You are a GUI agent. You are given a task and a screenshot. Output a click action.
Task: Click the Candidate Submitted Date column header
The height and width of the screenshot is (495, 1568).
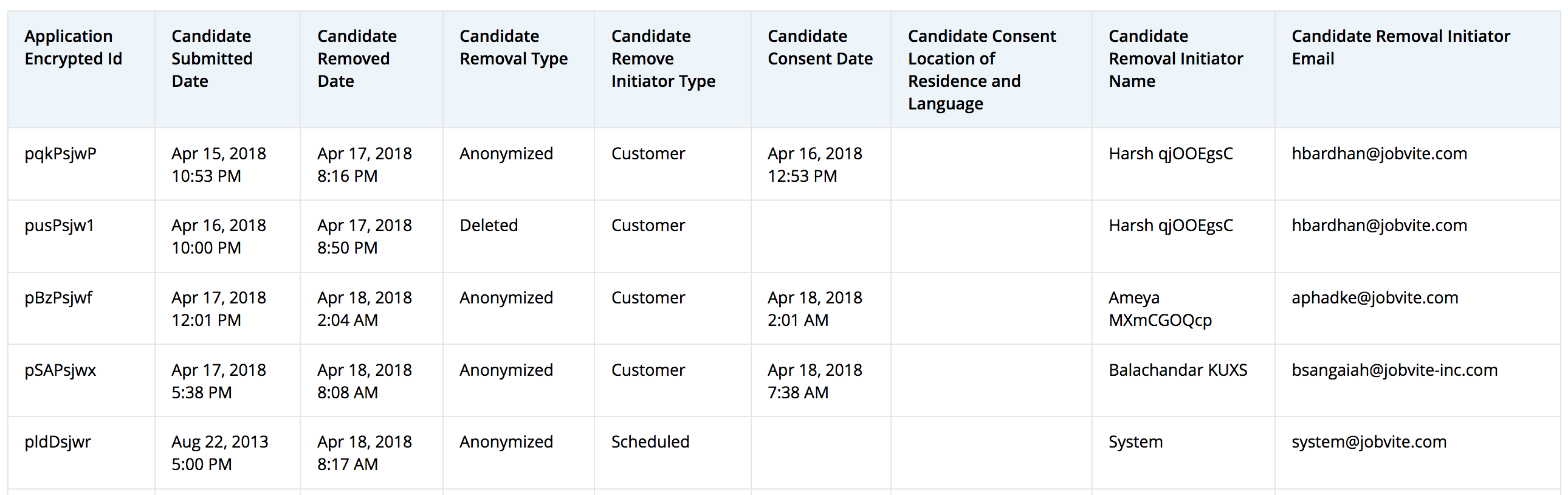tap(211, 58)
